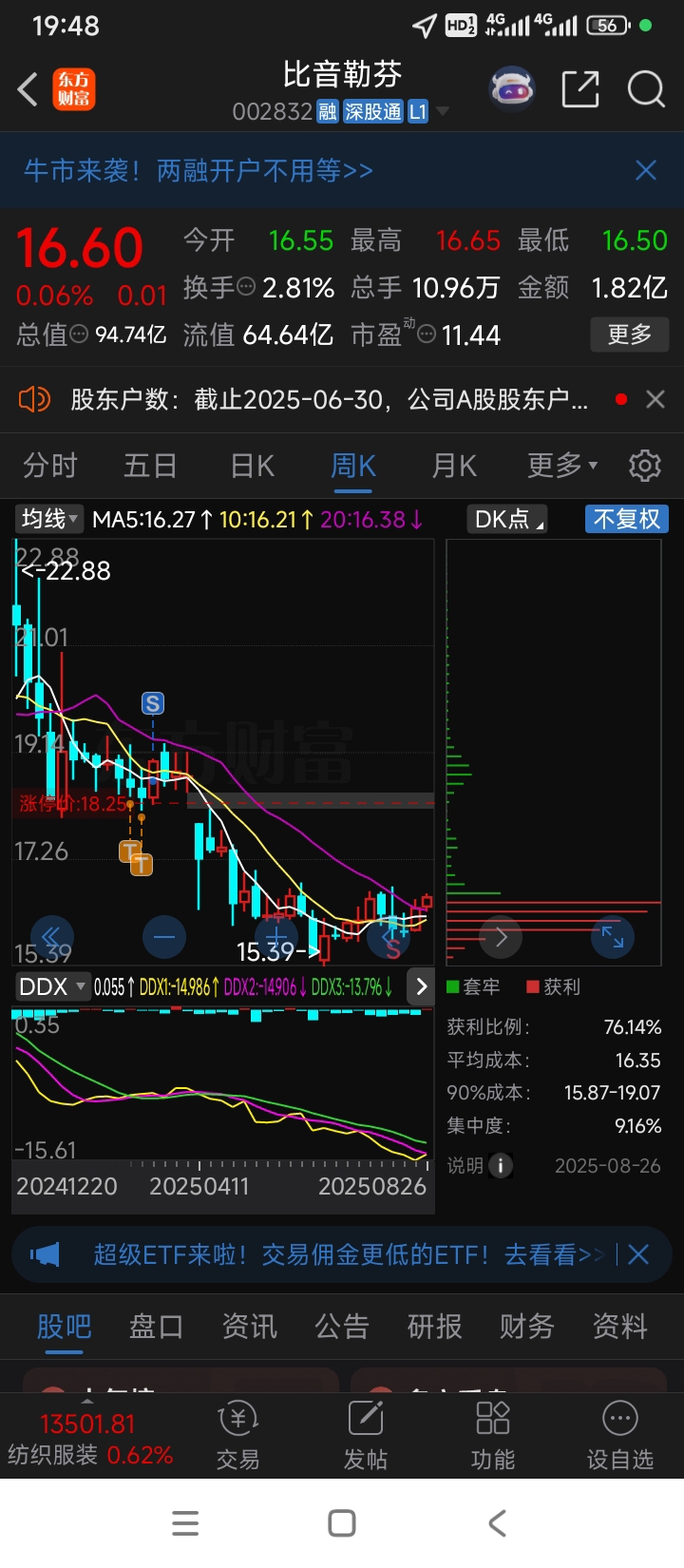This screenshot has width=684, height=1568.
Task: Show next indicator with arrow button
Action: 421,986
